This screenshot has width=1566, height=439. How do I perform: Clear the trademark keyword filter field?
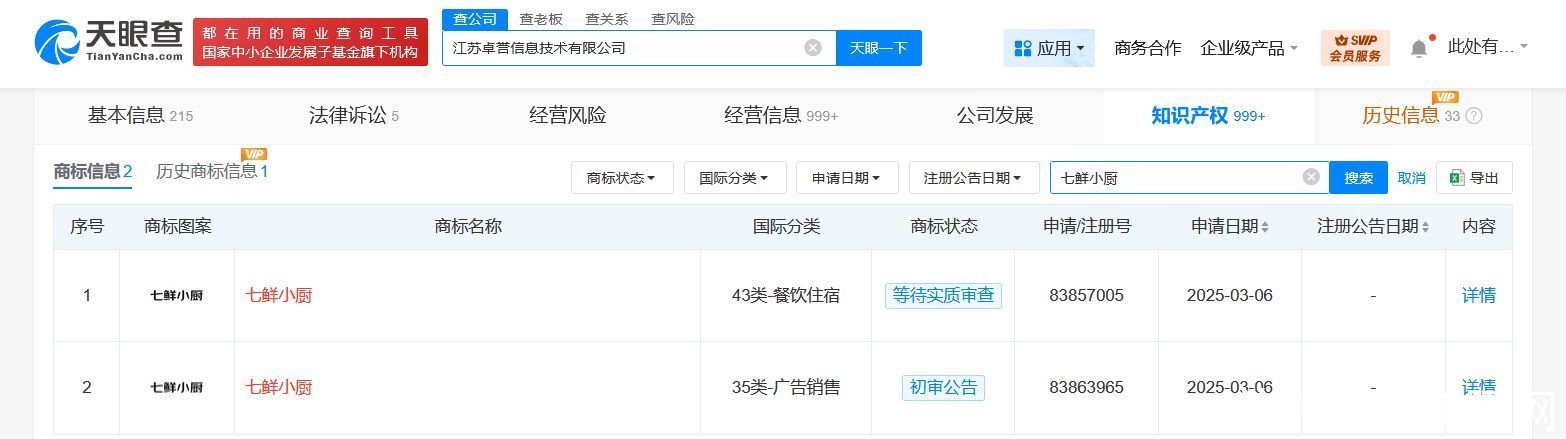(x=1311, y=178)
